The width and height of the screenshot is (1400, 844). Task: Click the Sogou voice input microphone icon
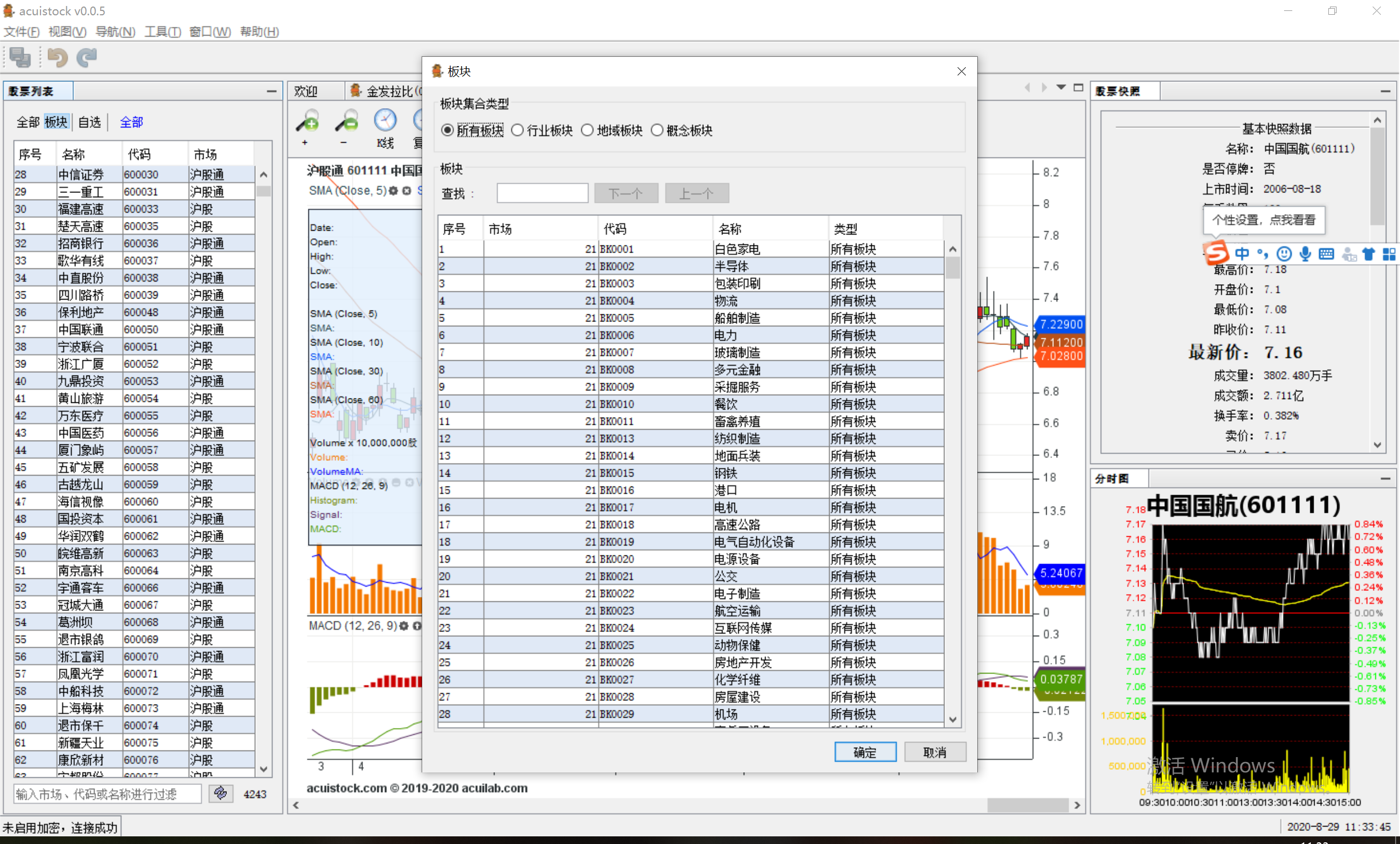tap(1305, 254)
